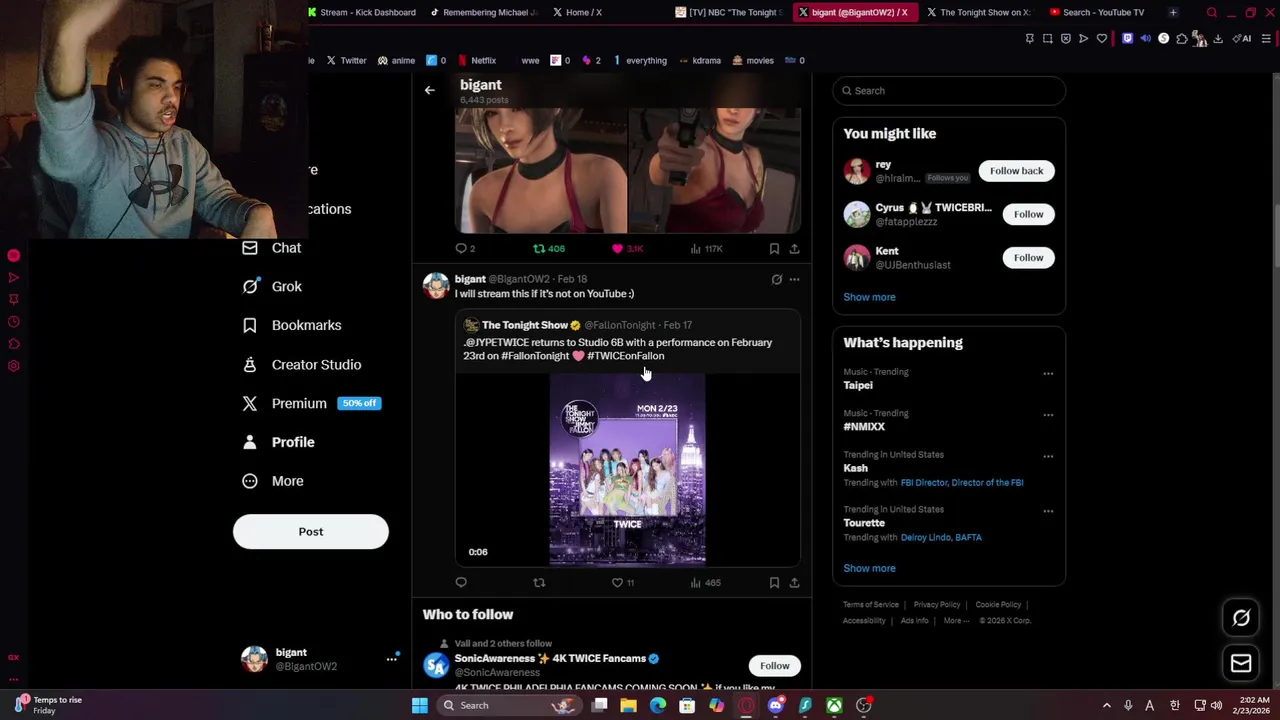Screen dimensions: 1280x720
Task: Open Xbox app from the taskbar
Action: tap(834, 706)
